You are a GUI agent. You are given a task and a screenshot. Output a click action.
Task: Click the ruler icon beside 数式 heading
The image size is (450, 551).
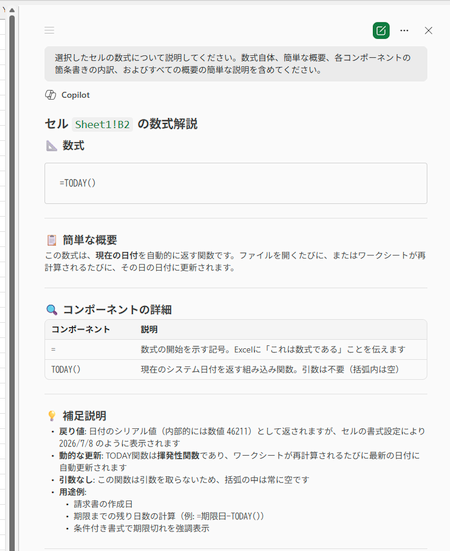coord(51,145)
